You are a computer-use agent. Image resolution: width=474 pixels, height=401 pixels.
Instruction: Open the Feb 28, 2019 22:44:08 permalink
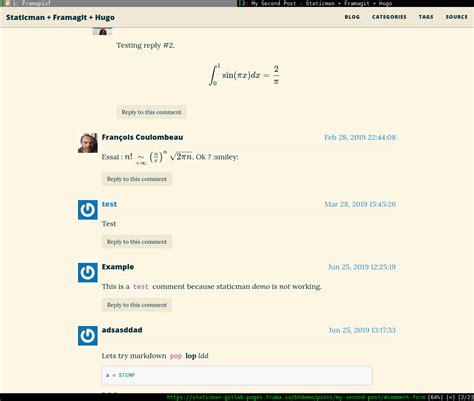point(360,137)
